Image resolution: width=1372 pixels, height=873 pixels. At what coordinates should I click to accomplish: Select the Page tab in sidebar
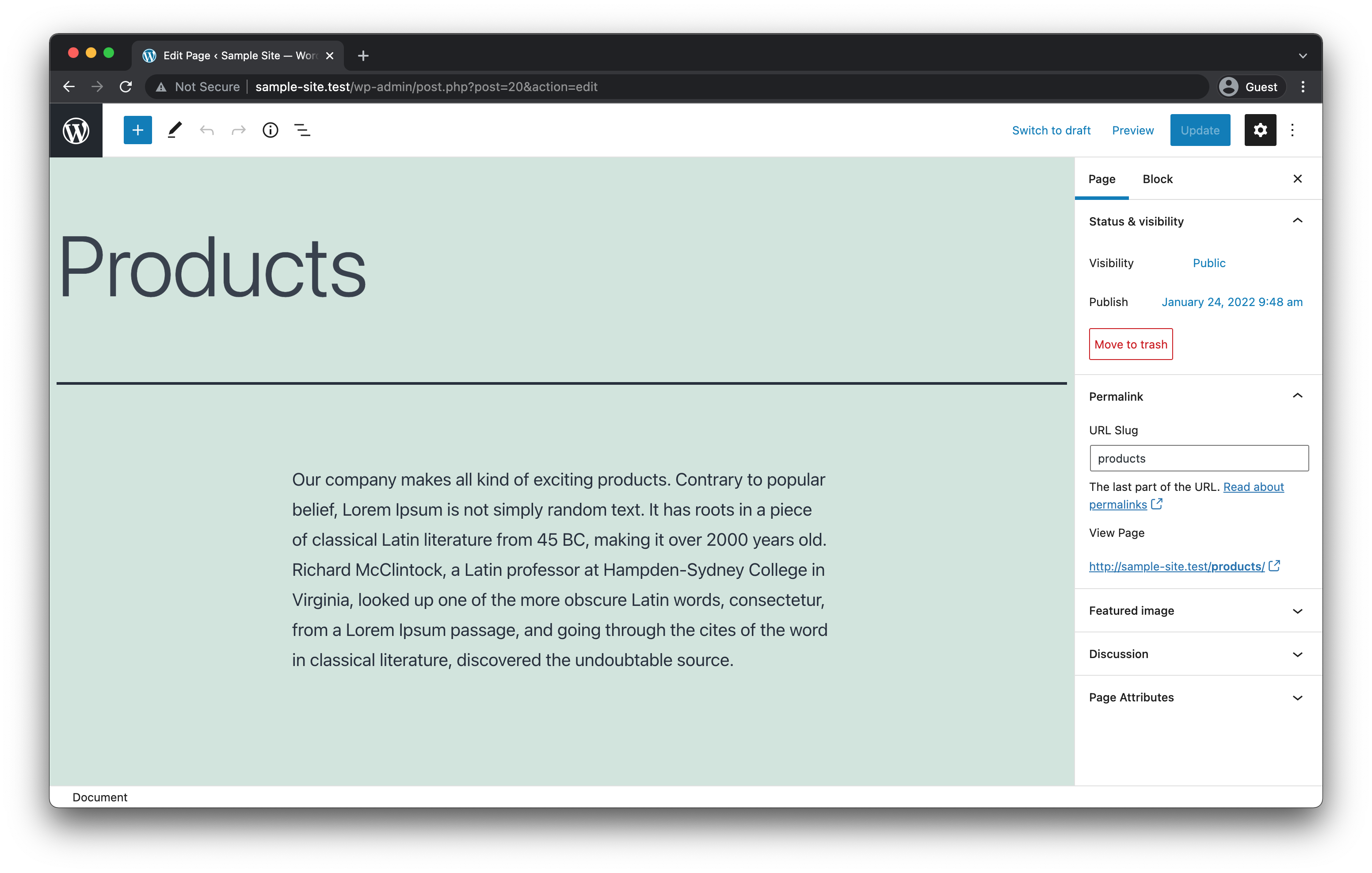tap(1101, 179)
